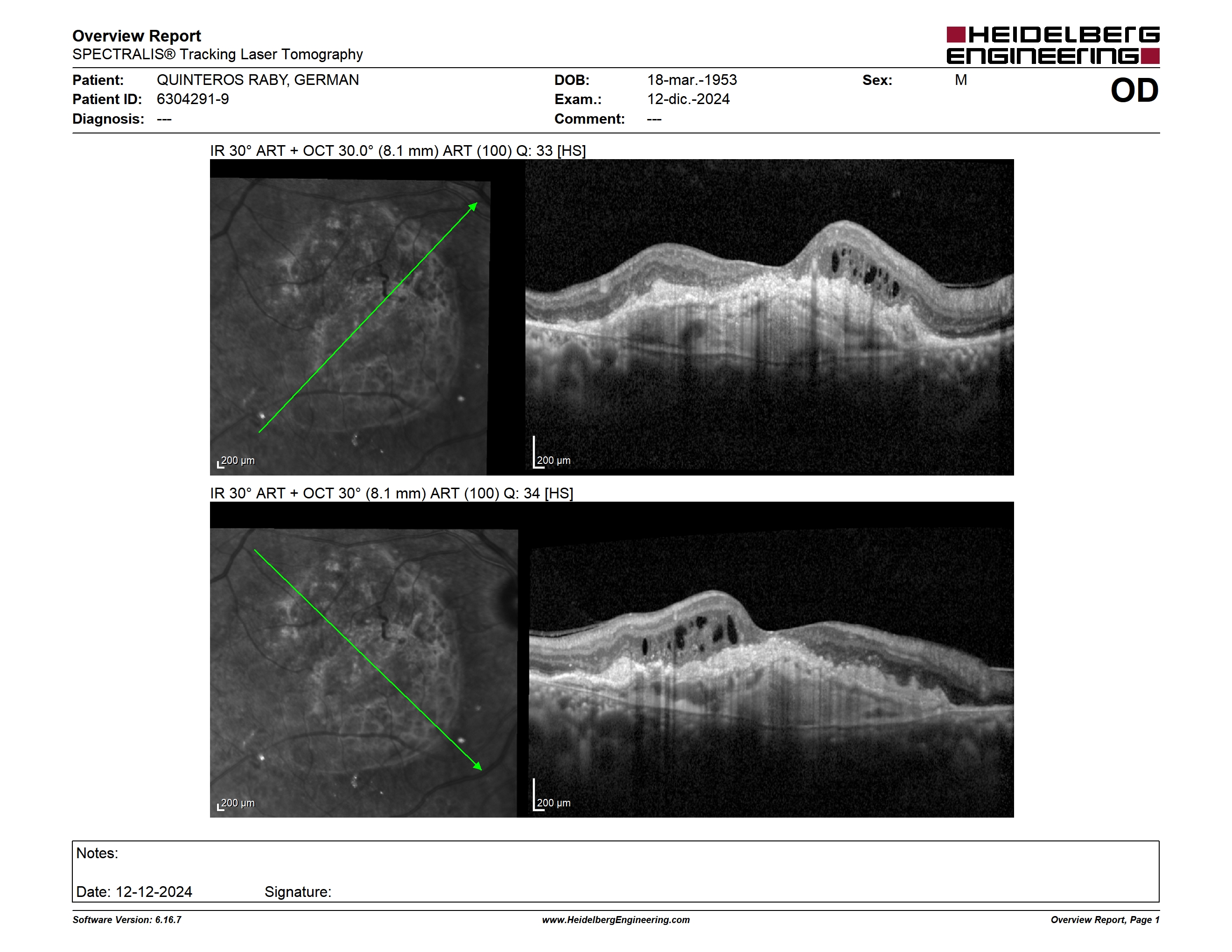1232x952 pixels.
Task: Select the 'Patient:' label
Action: (x=98, y=80)
